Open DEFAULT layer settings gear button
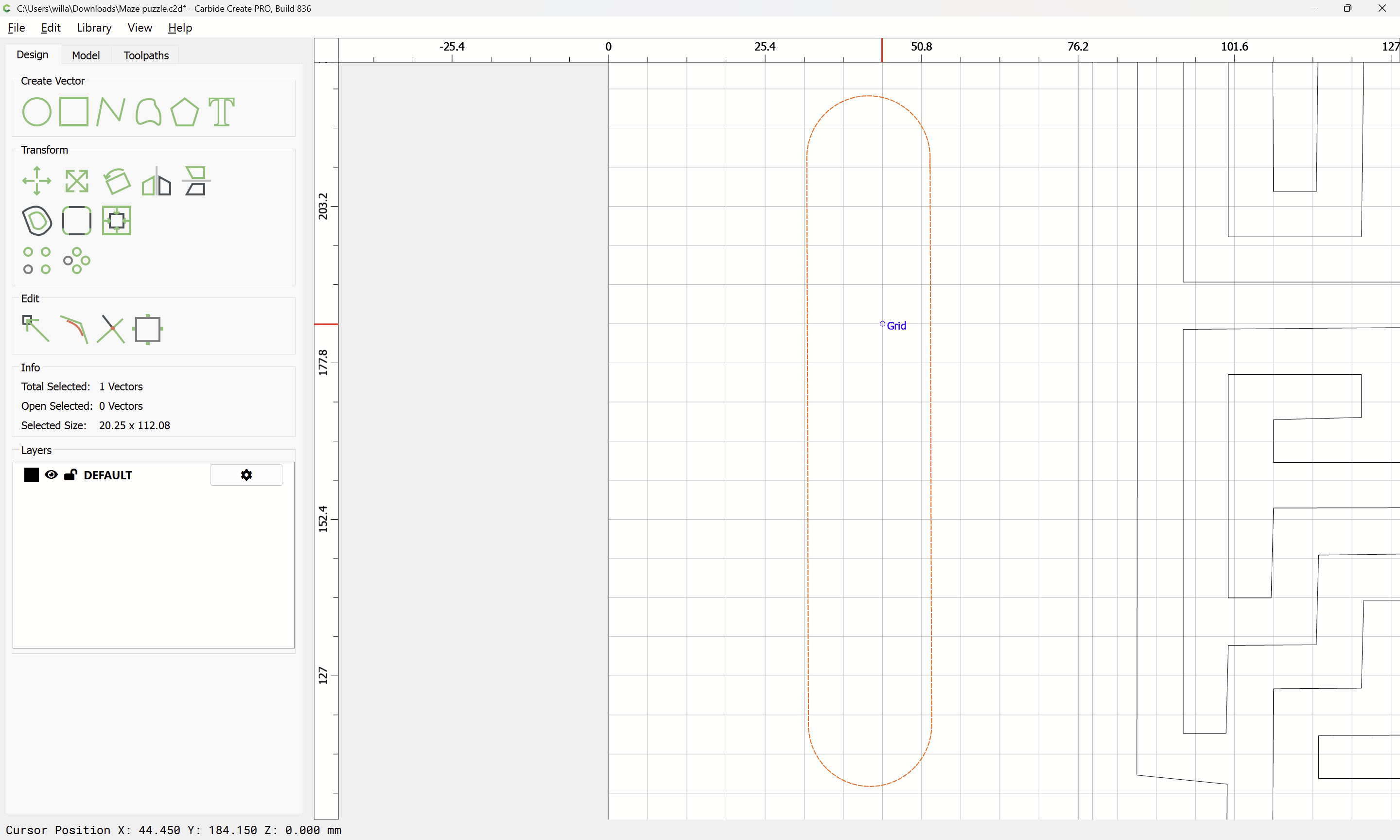The height and width of the screenshot is (840, 1400). [246, 475]
